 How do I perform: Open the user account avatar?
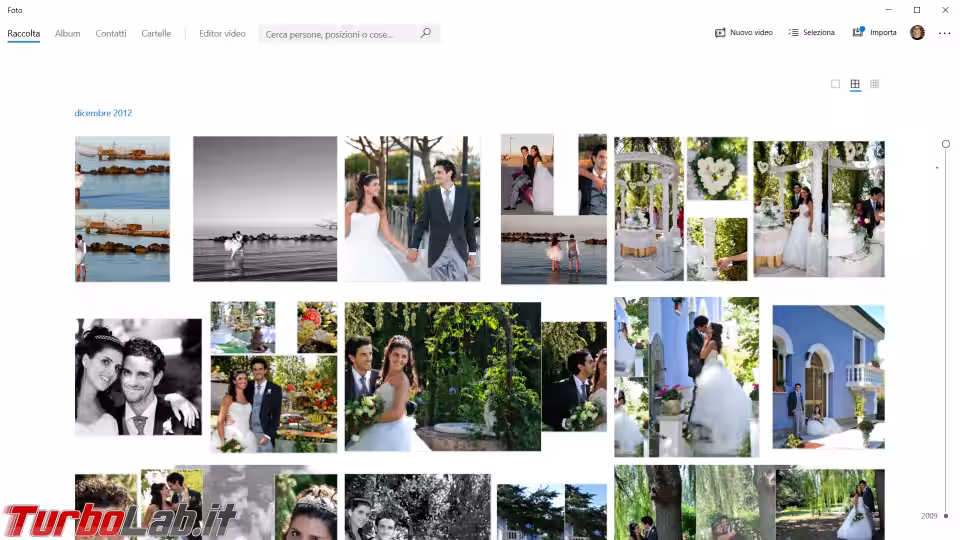pyautogui.click(x=917, y=33)
